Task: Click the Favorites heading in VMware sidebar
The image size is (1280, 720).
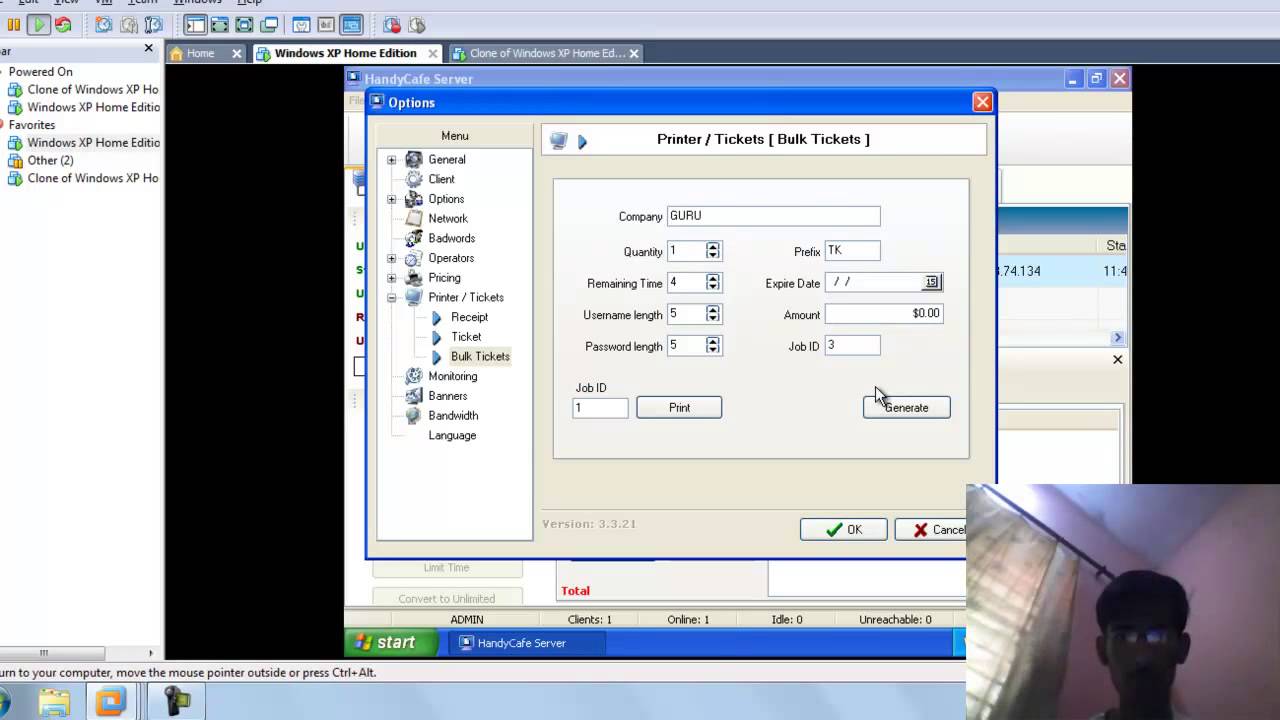Action: coord(32,125)
